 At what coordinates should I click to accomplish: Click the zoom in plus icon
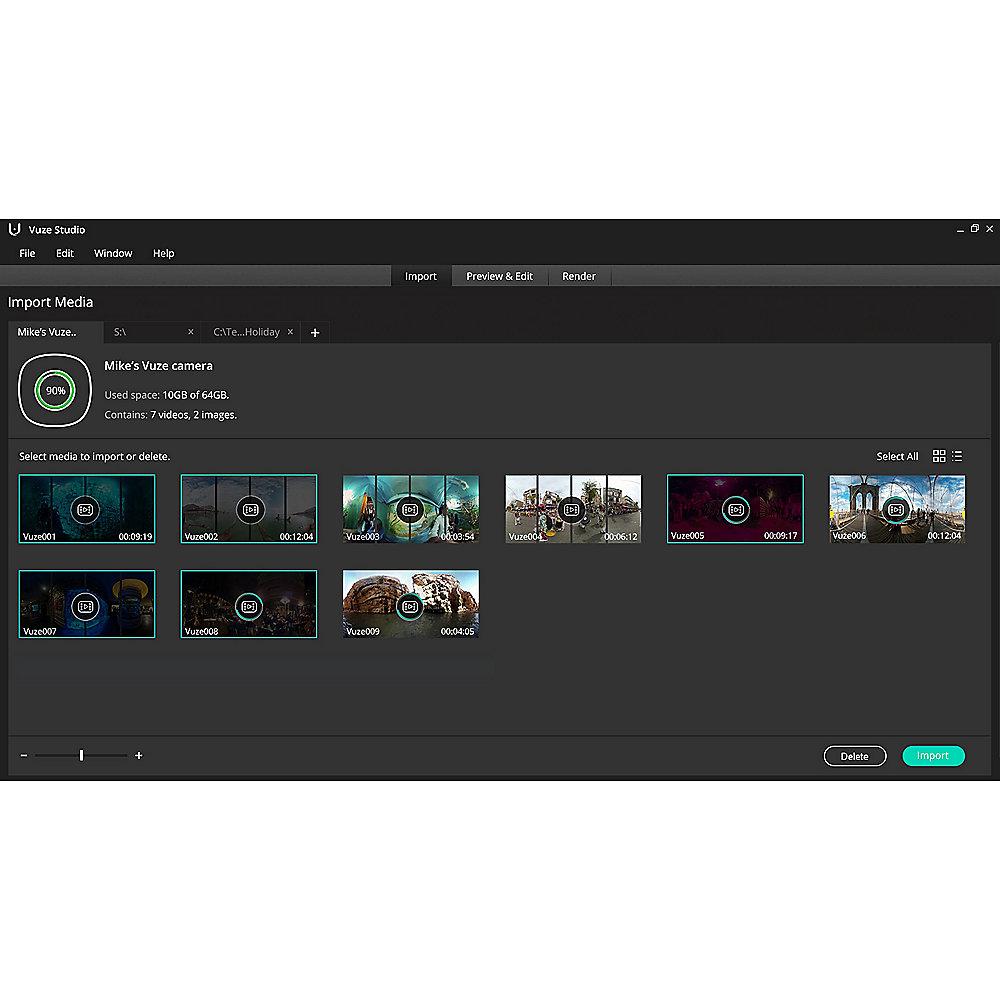tap(139, 755)
